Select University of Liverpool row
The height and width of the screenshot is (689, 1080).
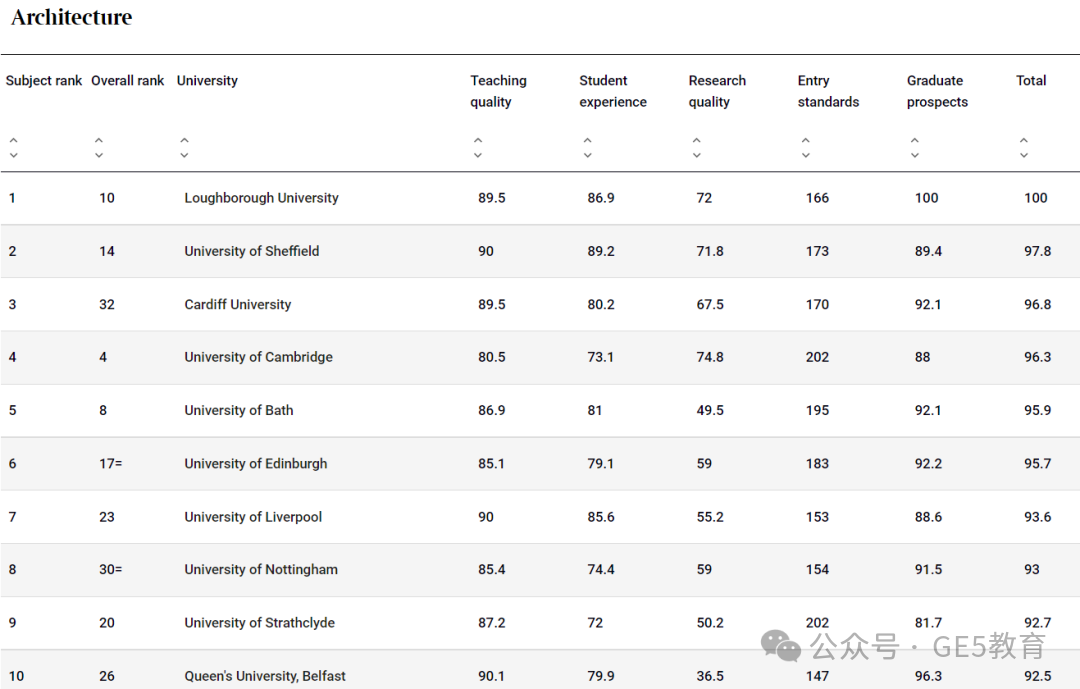click(x=540, y=517)
